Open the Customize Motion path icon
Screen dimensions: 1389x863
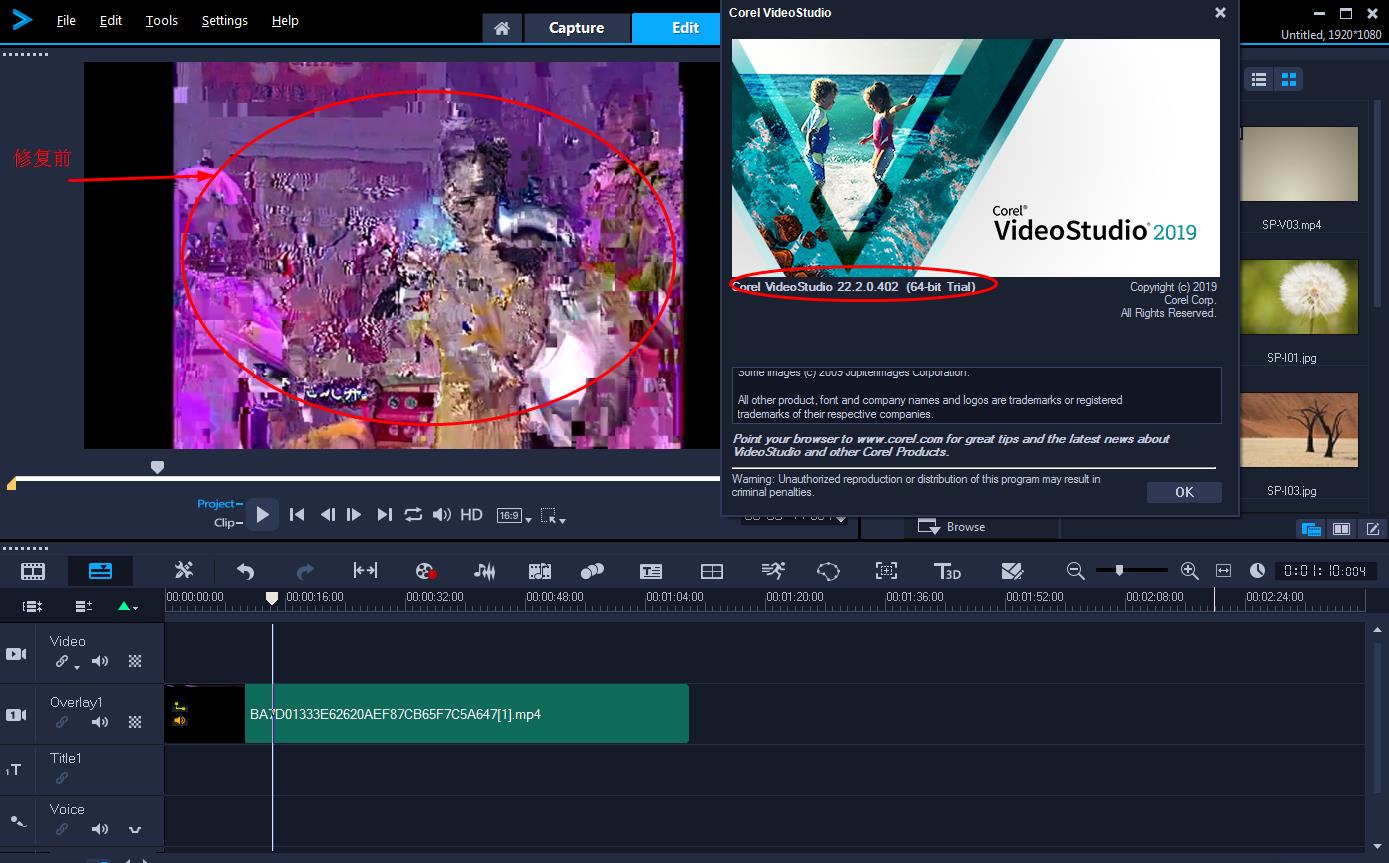pos(828,571)
